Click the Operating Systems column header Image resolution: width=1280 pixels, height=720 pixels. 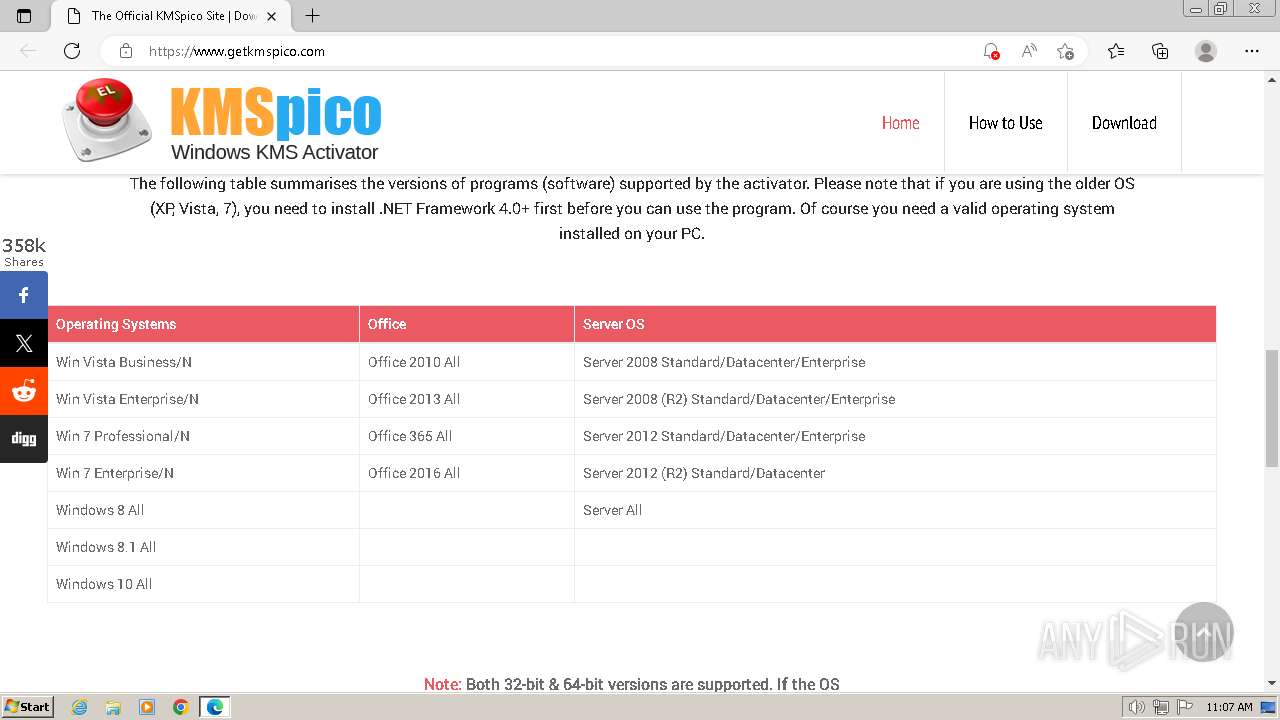(204, 324)
